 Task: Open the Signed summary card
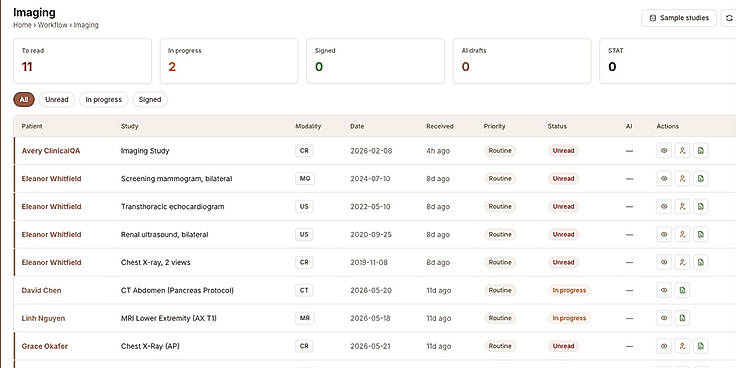pos(375,61)
